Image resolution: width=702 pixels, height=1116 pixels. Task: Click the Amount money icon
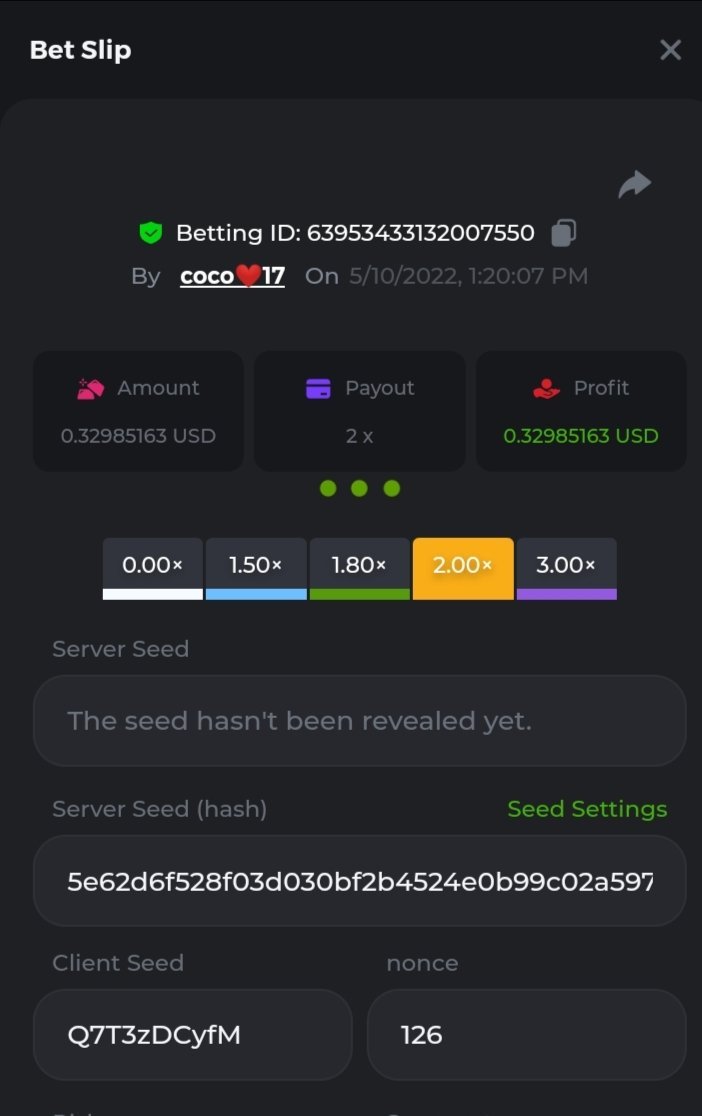(91, 389)
